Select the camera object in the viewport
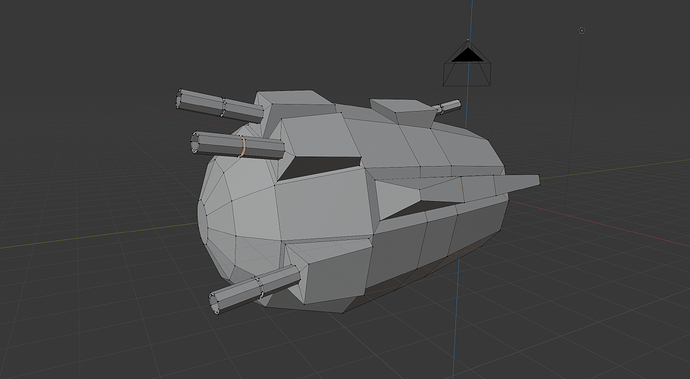690x379 pixels. [467, 63]
